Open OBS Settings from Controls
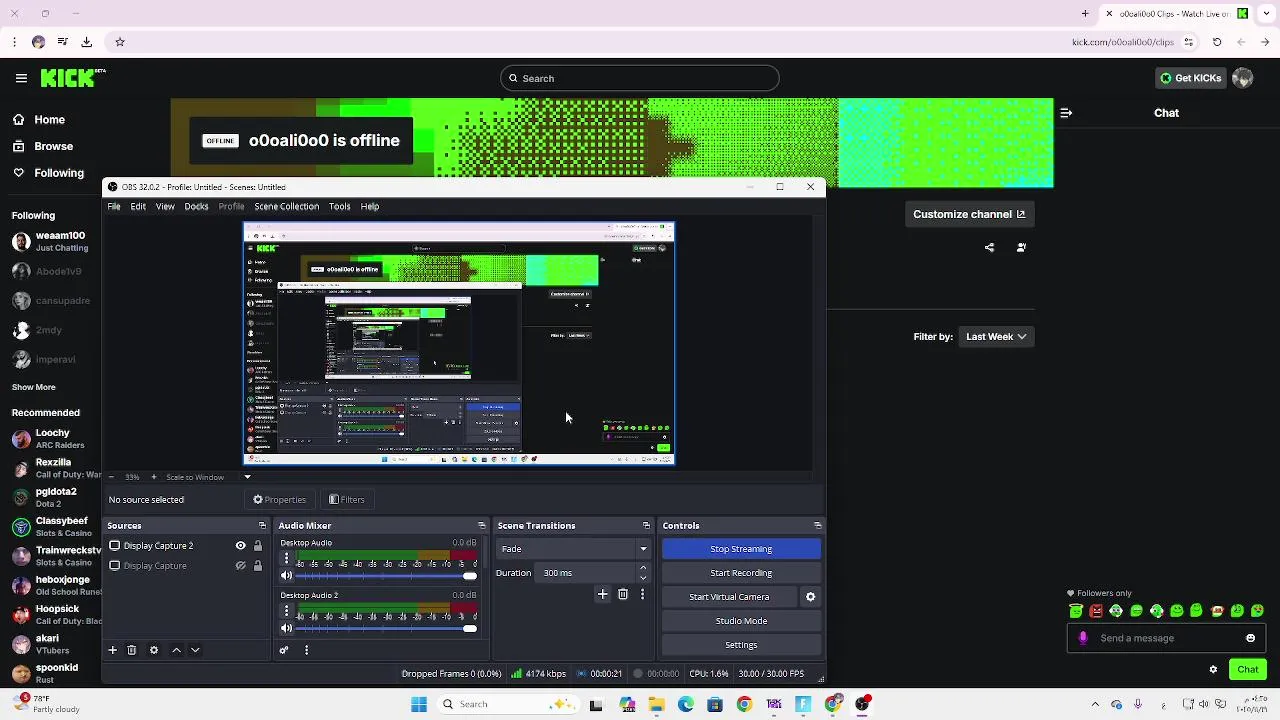 pyautogui.click(x=741, y=645)
